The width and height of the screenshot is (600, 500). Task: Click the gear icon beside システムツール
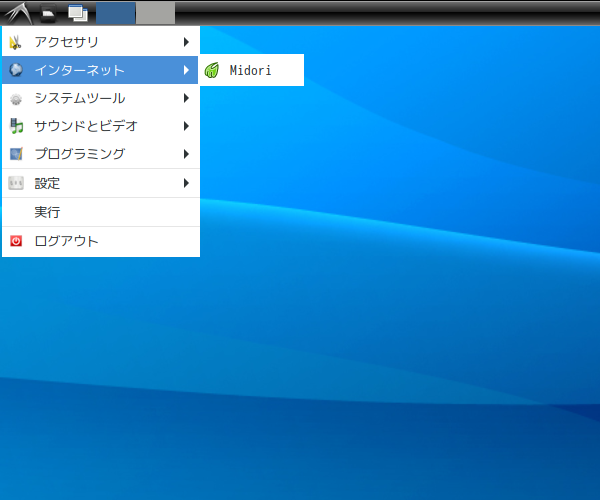pos(16,99)
